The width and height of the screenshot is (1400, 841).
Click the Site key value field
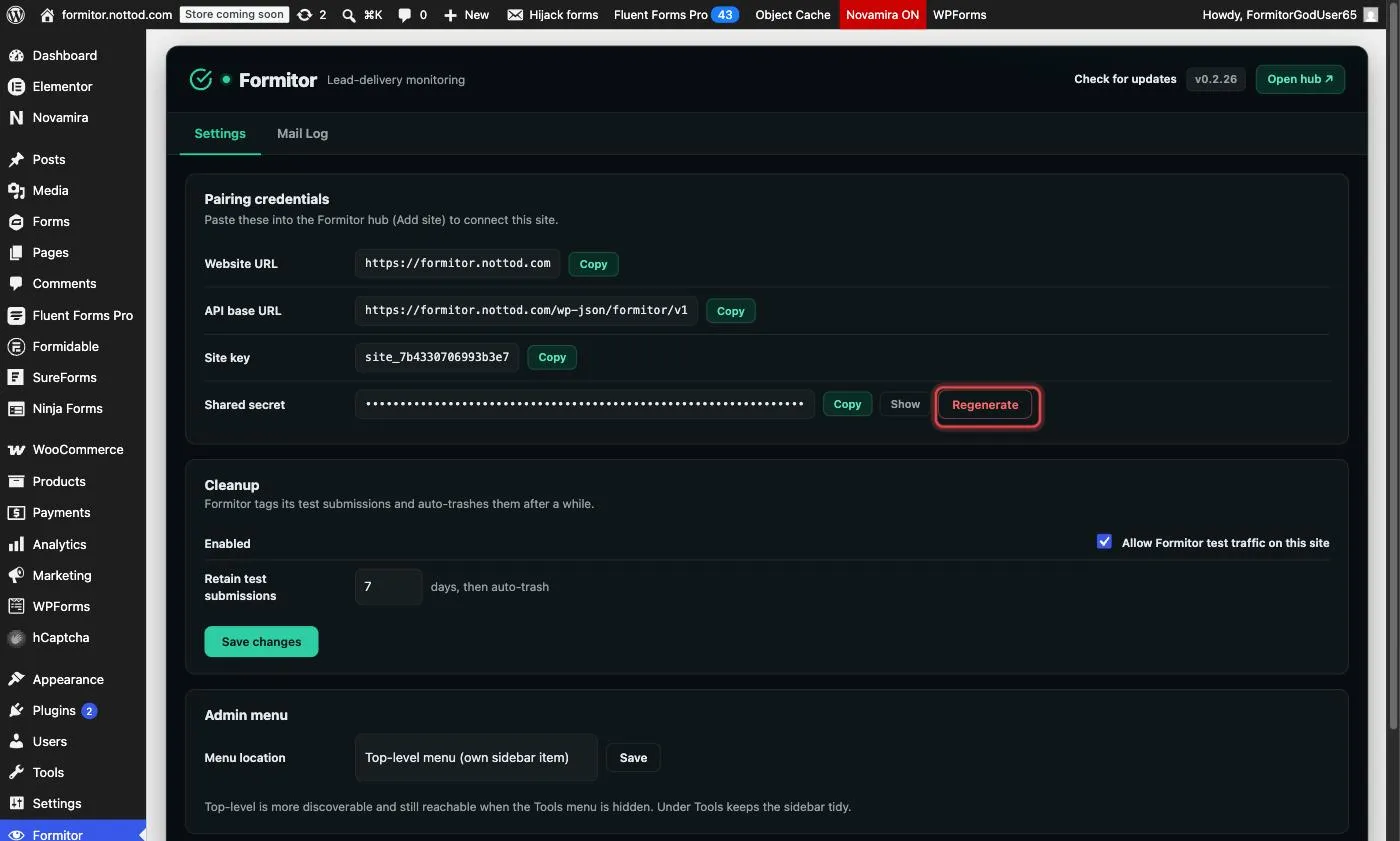[x=437, y=357]
